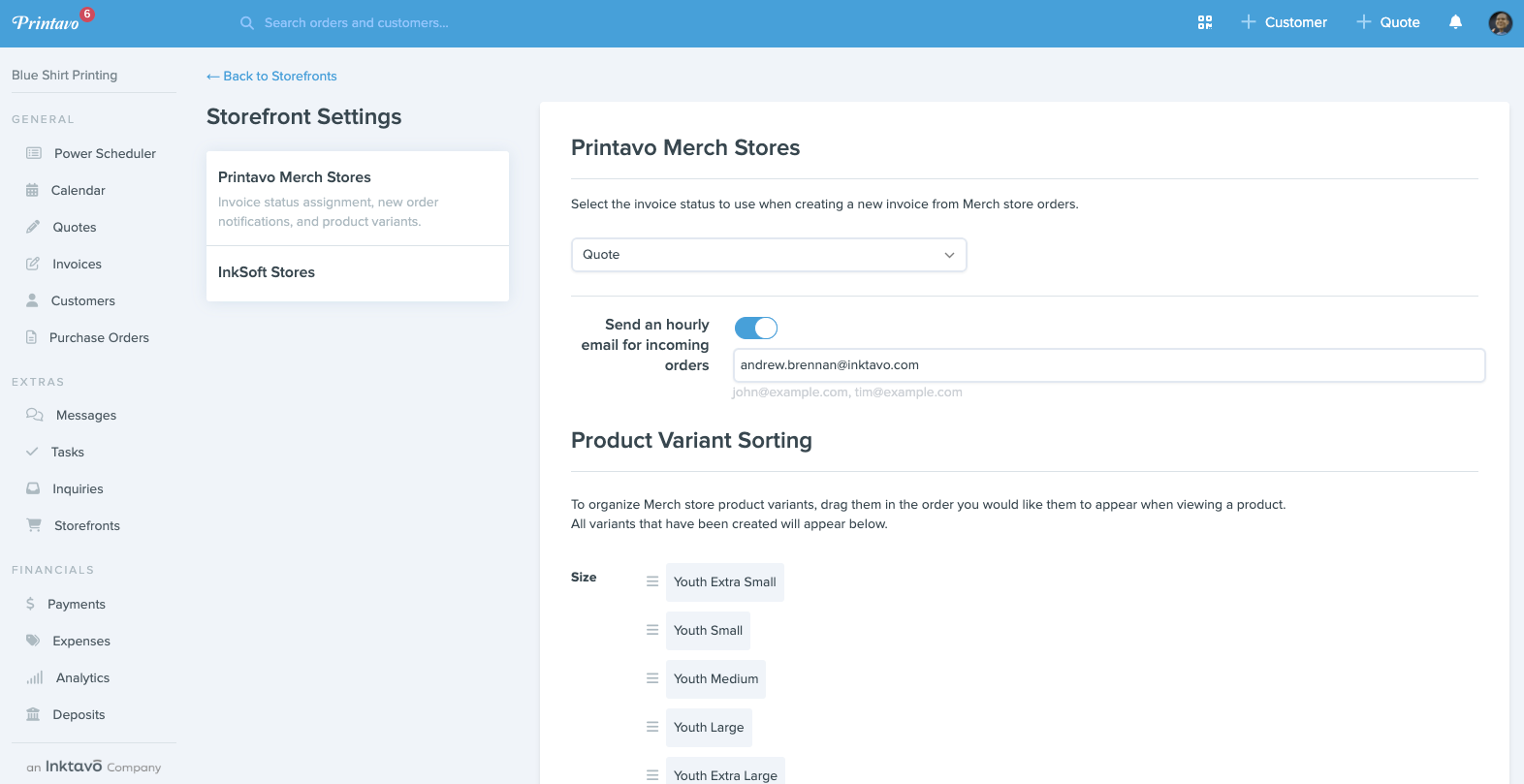Image resolution: width=1524 pixels, height=784 pixels.
Task: Open the notifications bell
Action: [1455, 22]
